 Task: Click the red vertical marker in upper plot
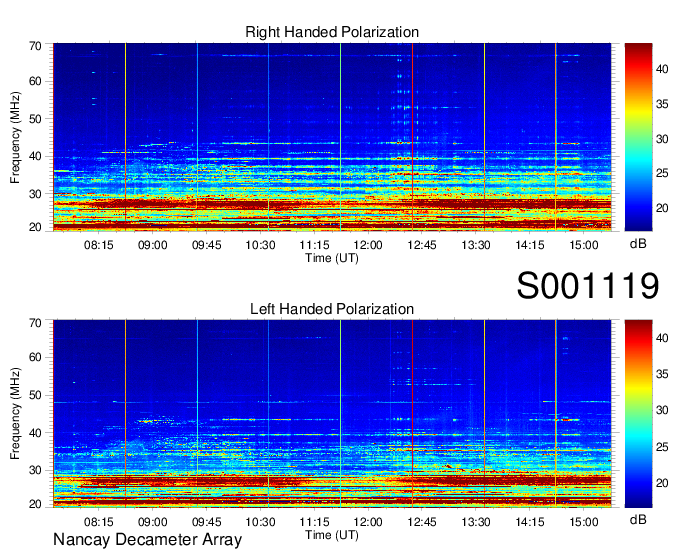coord(412,137)
